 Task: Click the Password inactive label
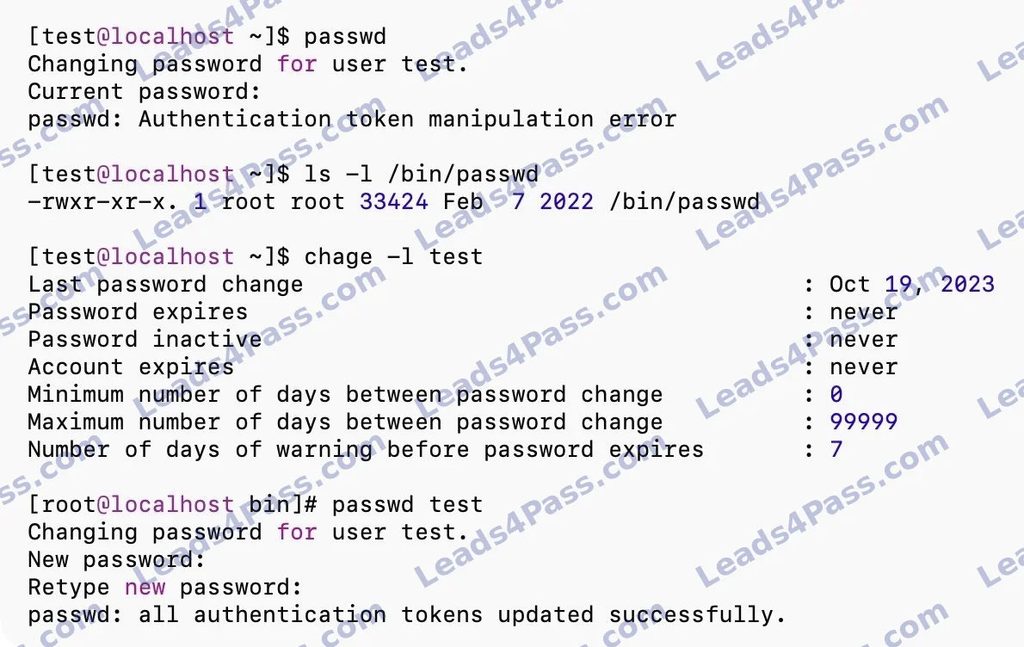144,339
